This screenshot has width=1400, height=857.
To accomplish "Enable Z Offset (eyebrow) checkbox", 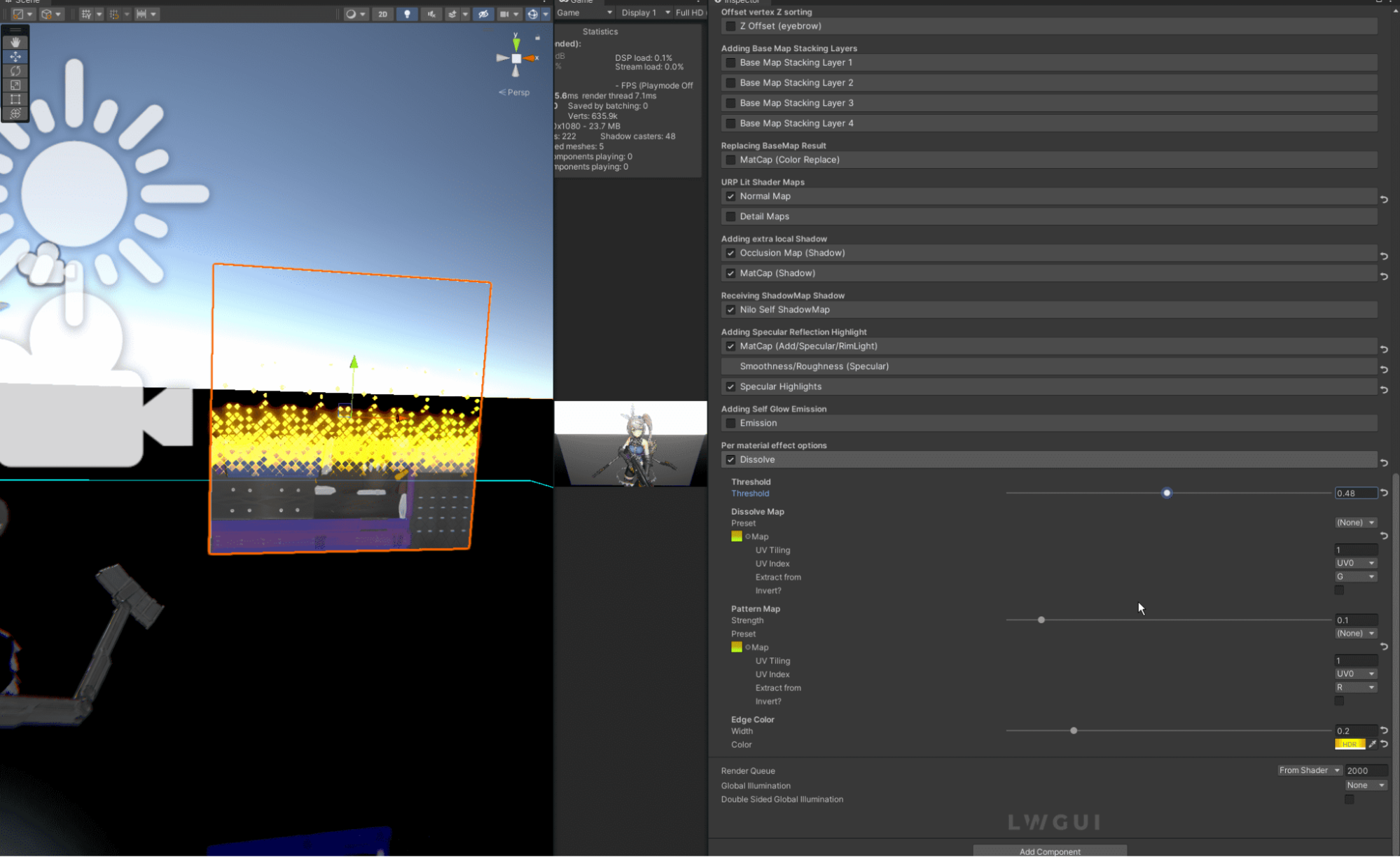I will pyautogui.click(x=730, y=26).
